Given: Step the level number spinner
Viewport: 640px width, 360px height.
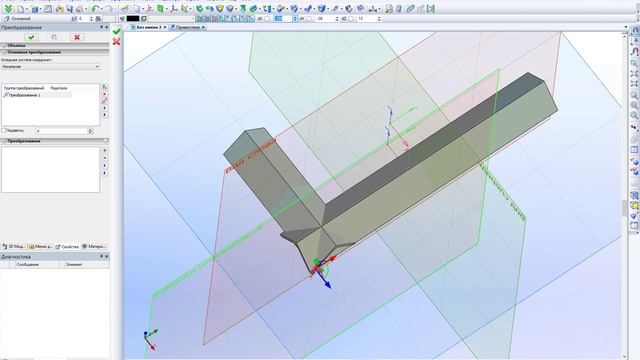Looking at the screenshot, I should (91, 19).
